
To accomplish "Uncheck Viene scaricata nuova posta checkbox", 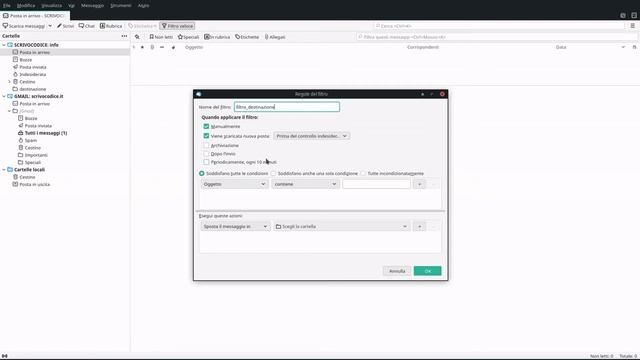I will coord(206,136).
